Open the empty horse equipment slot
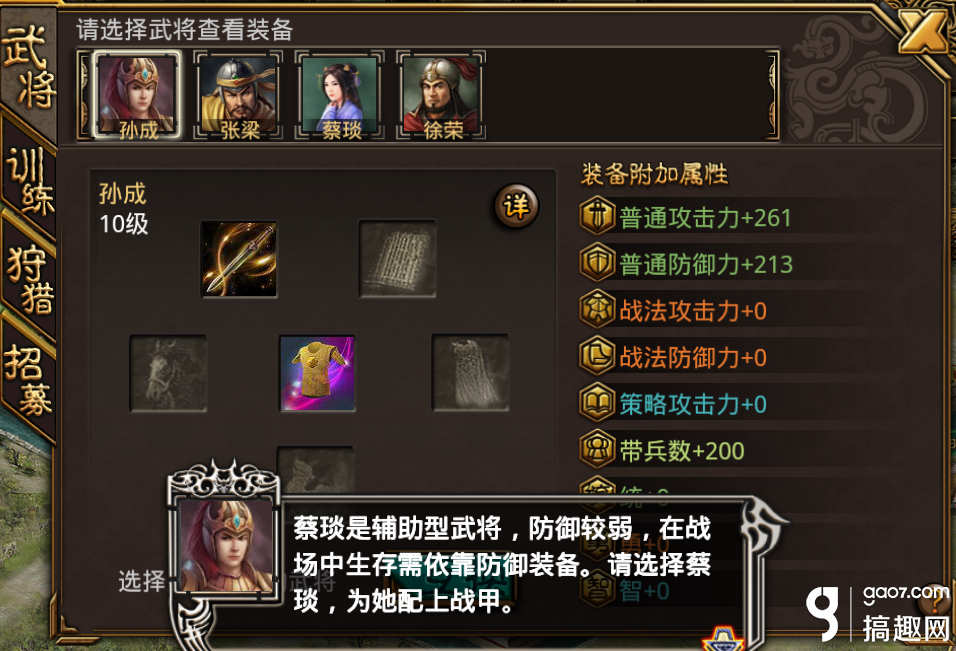This screenshot has width=956, height=651. click(x=168, y=373)
